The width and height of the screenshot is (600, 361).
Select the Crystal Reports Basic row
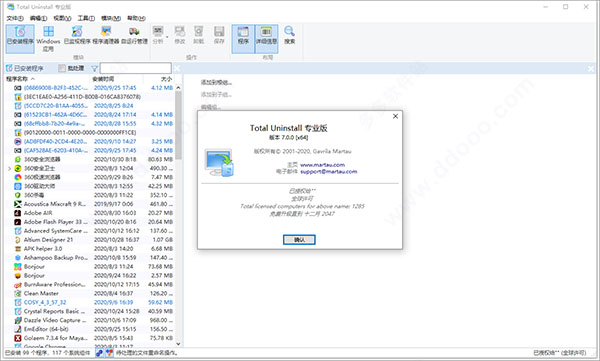(x=90, y=311)
